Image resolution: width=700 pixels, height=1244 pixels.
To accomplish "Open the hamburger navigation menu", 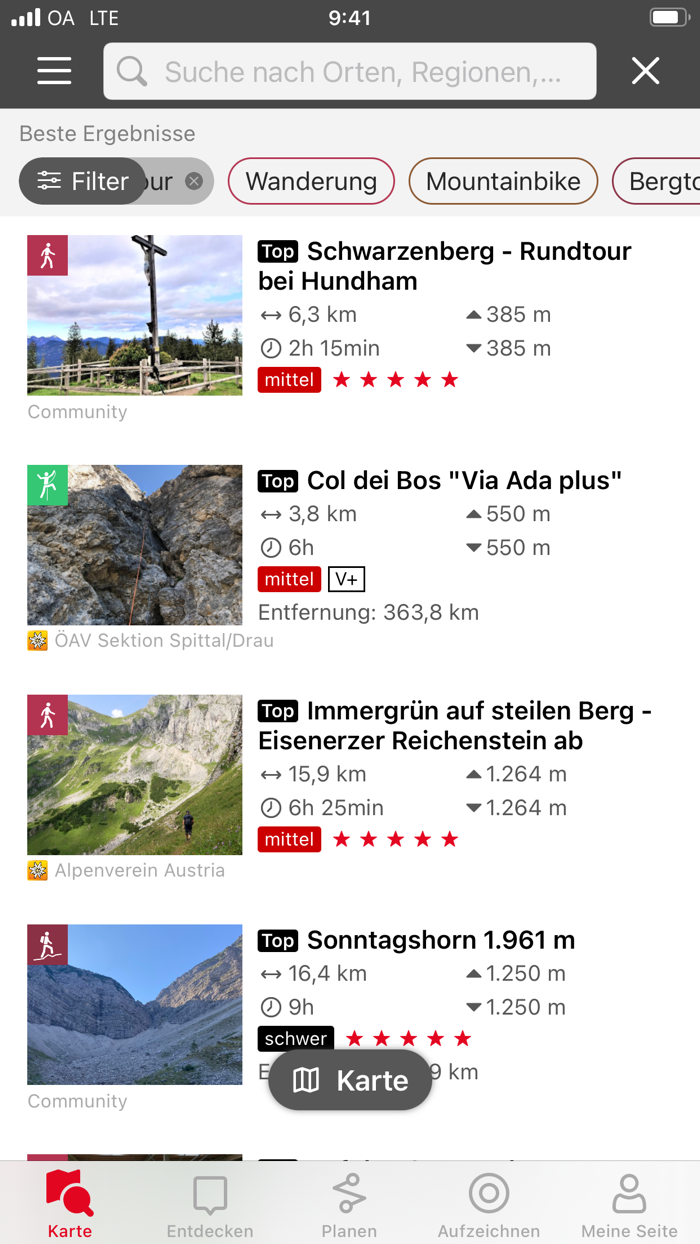I will [x=53, y=71].
